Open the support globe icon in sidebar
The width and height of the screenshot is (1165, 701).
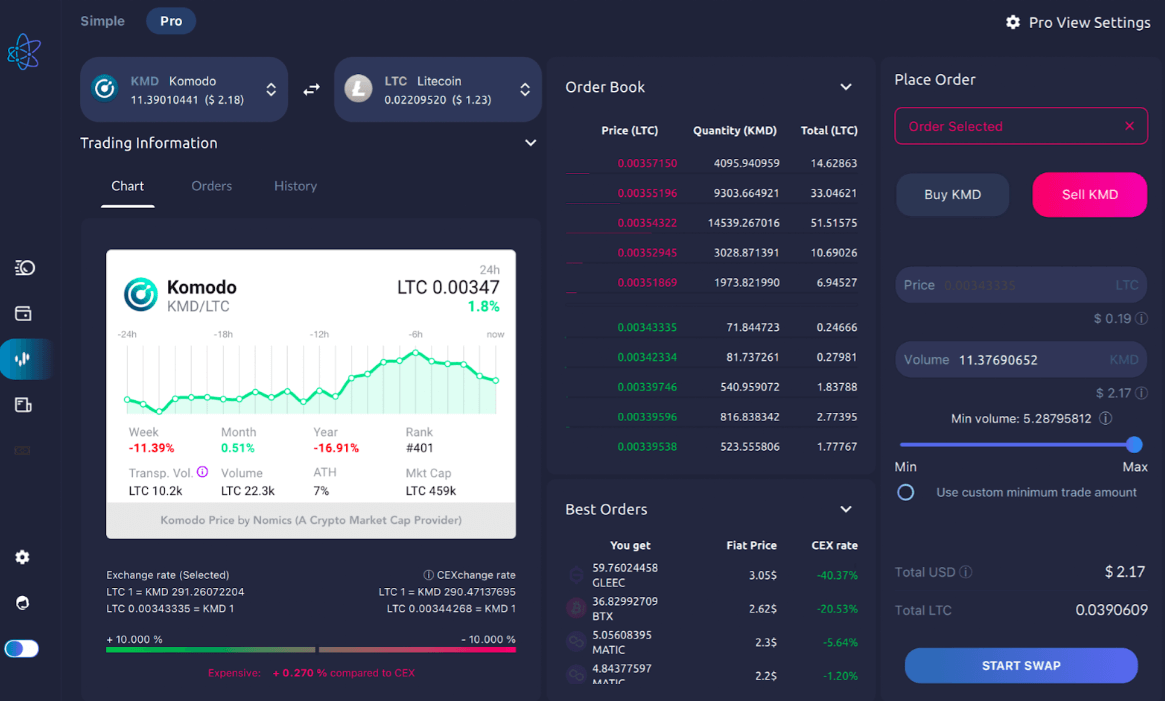[22, 602]
